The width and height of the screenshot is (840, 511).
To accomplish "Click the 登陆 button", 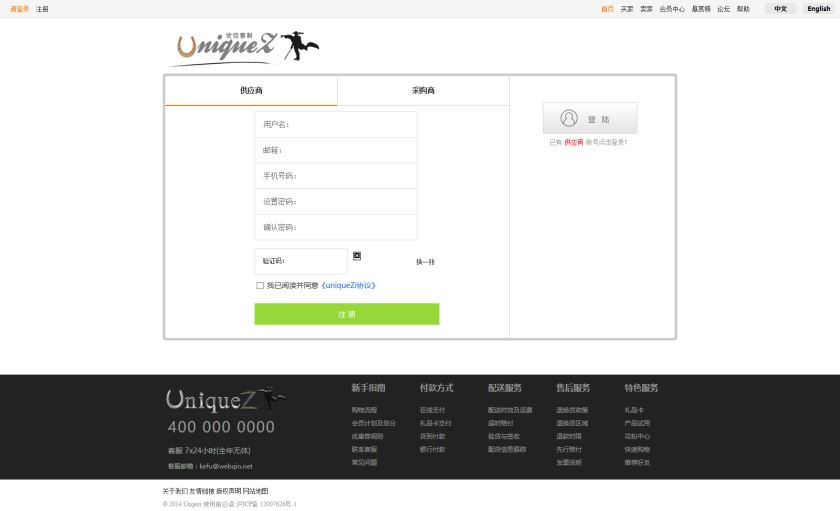I will click(x=590, y=118).
